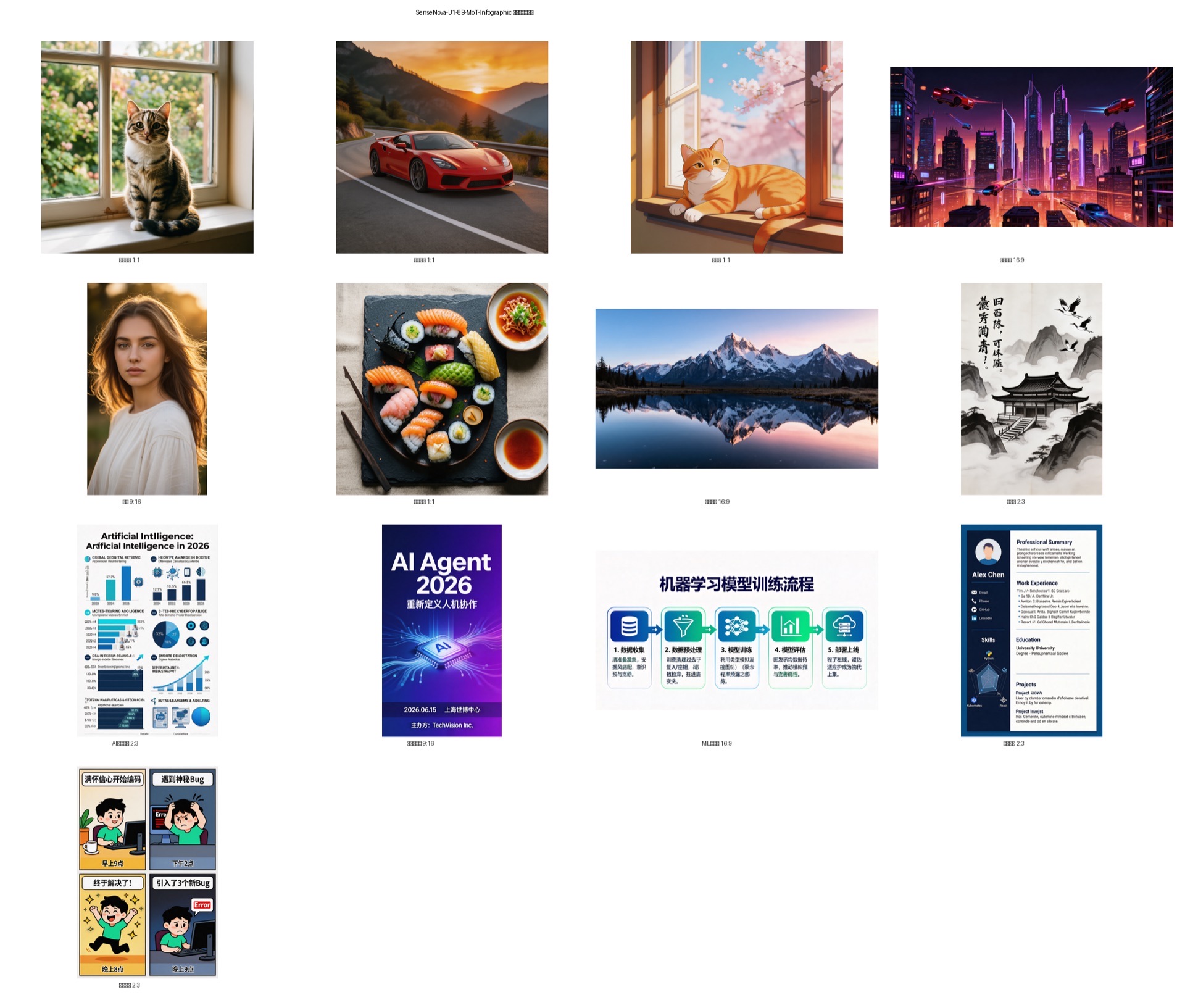This screenshot has height=1008, width=1185.
Task: Open the woman portrait in golden light
Action: (x=147, y=389)
